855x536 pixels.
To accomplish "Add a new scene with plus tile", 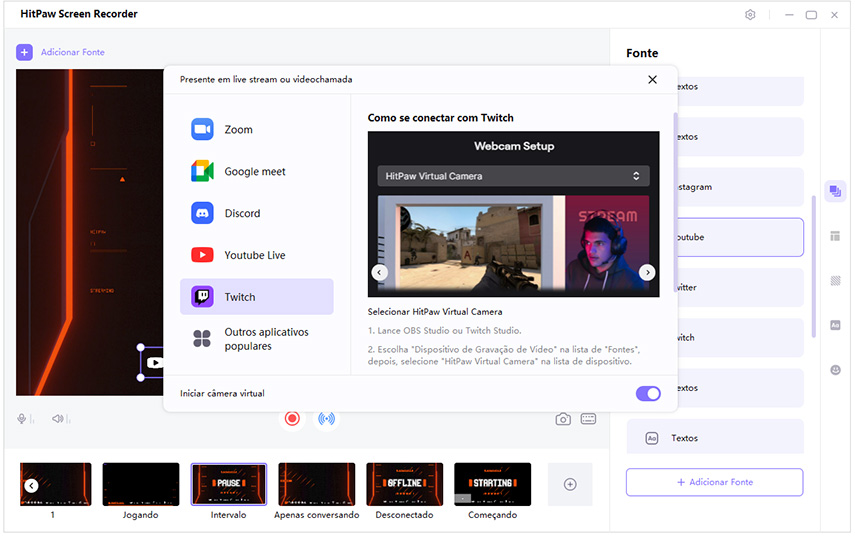I will [570, 484].
